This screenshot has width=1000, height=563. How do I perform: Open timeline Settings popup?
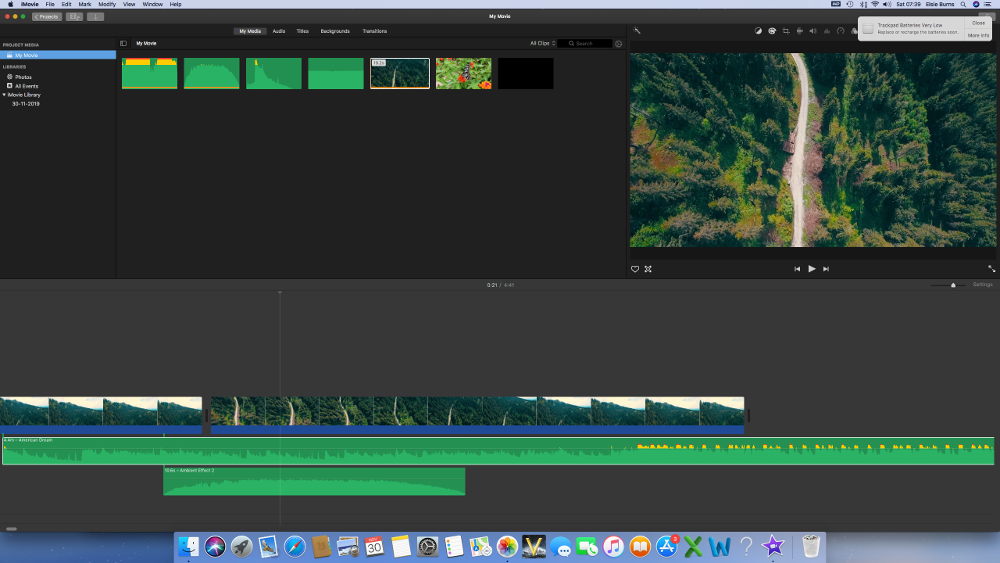pyautogui.click(x=982, y=285)
